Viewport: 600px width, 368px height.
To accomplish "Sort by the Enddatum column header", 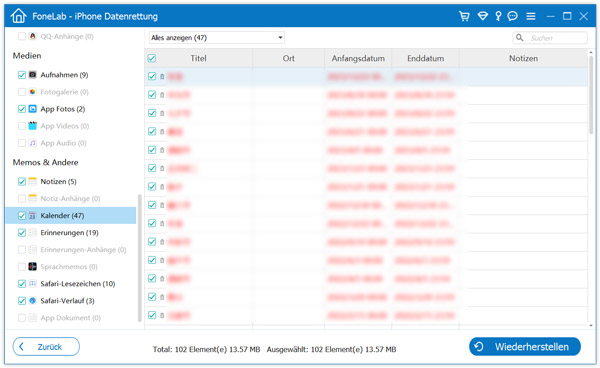I will pos(426,58).
